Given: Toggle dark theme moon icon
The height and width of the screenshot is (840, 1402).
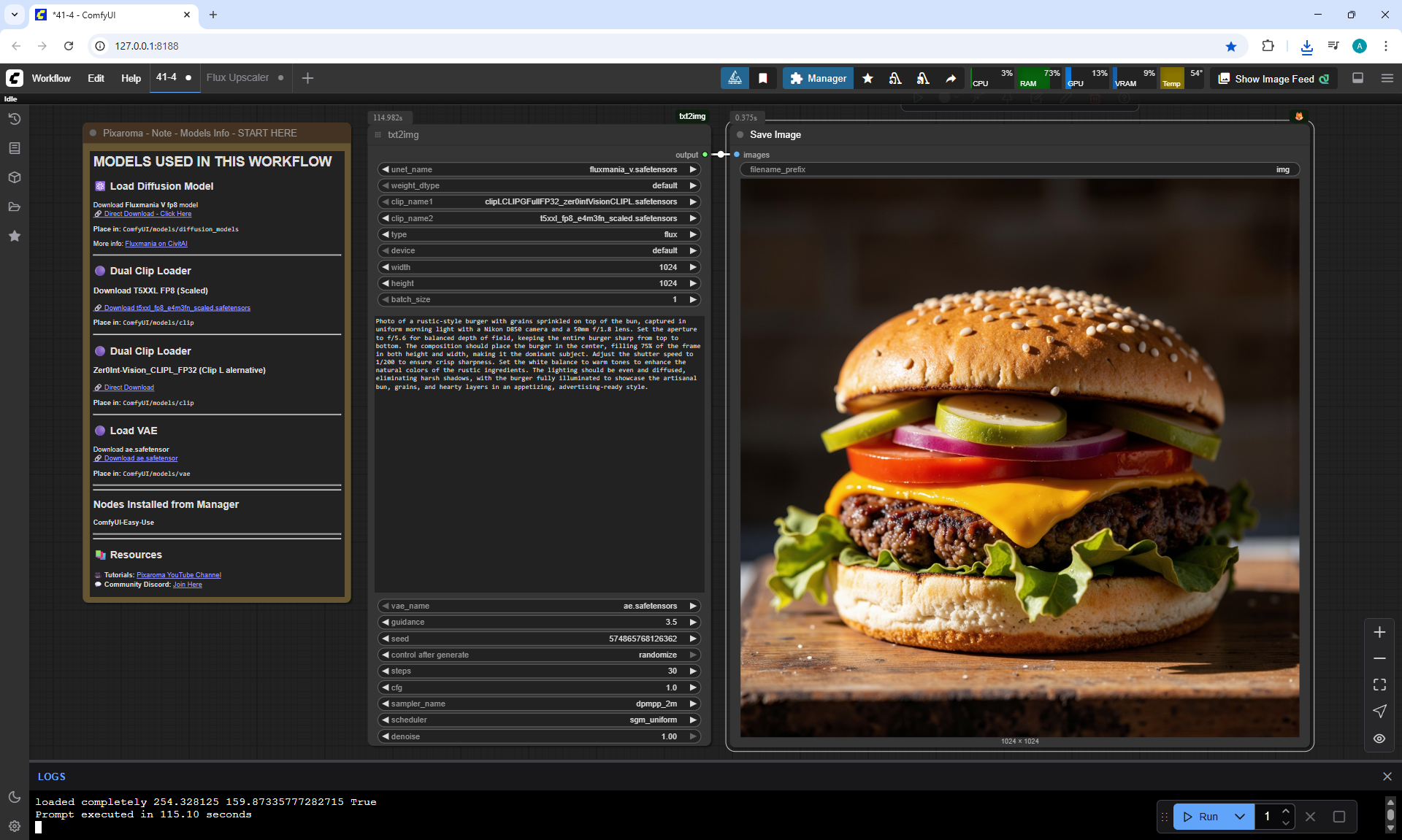Looking at the screenshot, I should (15, 797).
